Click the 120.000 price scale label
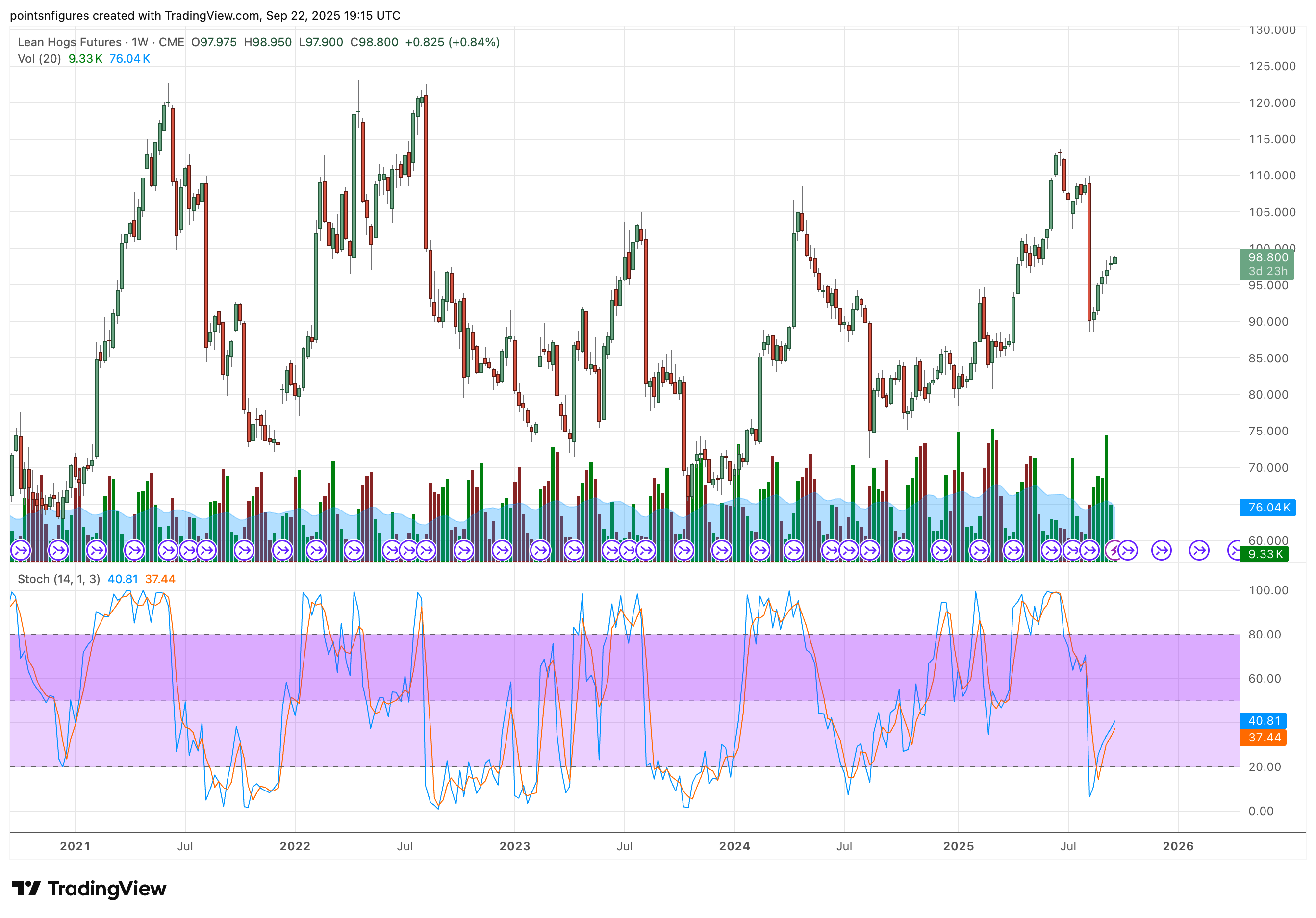 [x=1271, y=102]
